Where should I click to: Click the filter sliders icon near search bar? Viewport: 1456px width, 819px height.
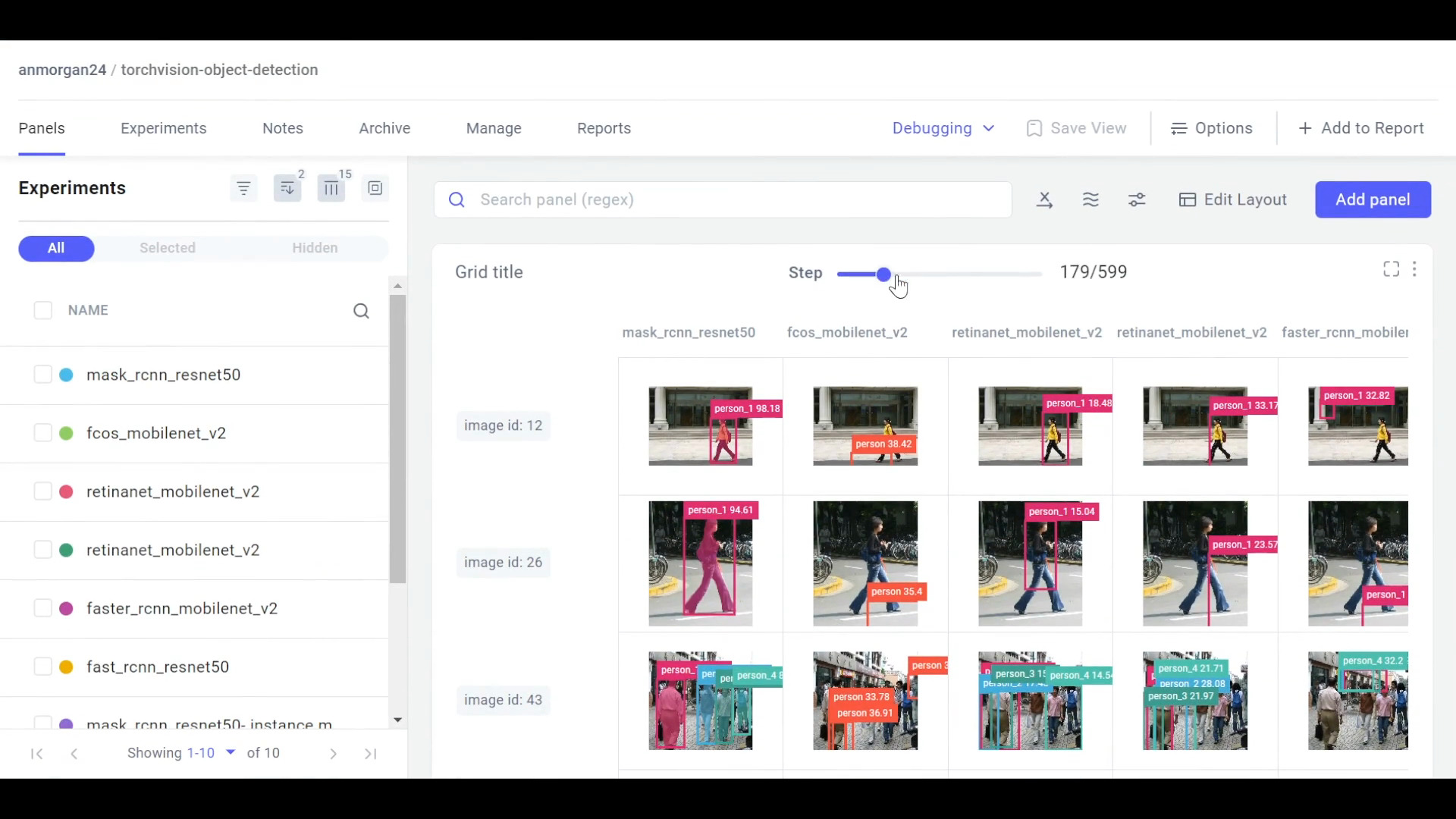point(1137,199)
